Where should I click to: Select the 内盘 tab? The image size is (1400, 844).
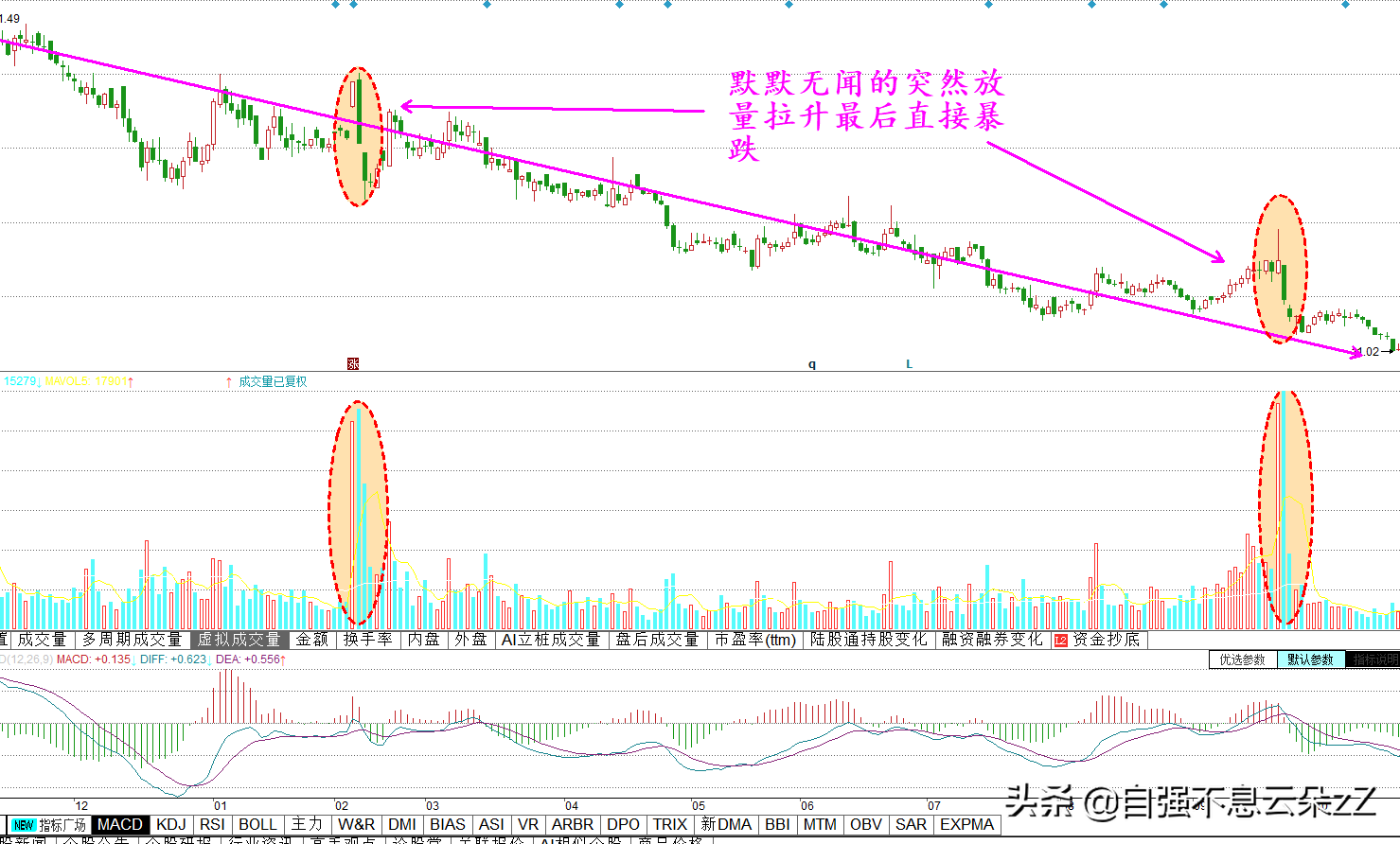click(423, 640)
